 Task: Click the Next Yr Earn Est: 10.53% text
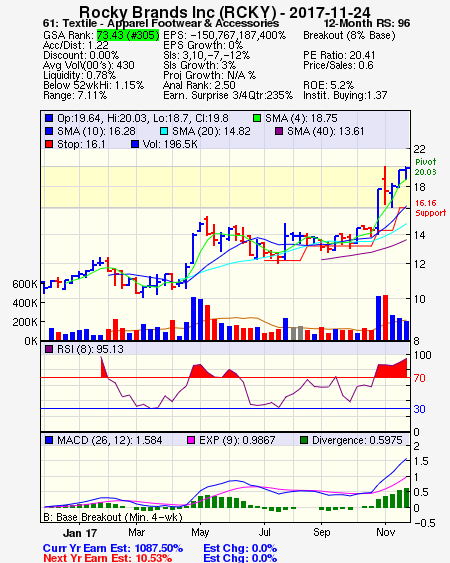pos(107,558)
